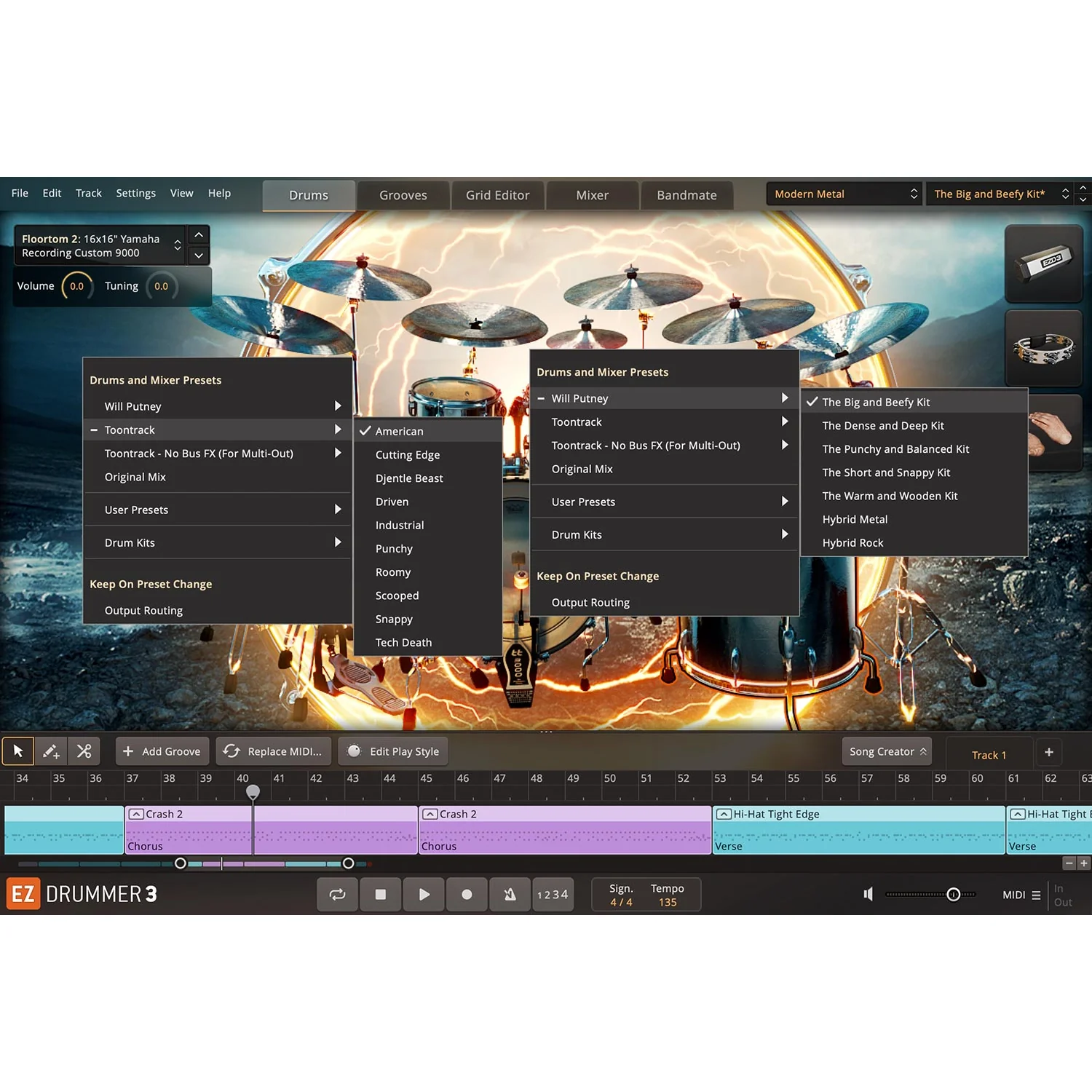Step to next preset using top-right down arrow

pos(1083,199)
